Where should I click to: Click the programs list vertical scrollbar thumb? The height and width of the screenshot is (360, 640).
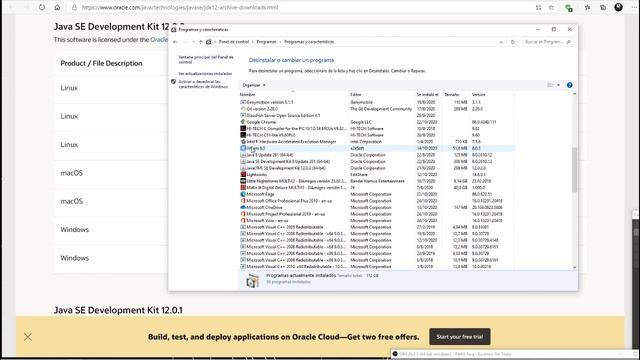point(574,170)
